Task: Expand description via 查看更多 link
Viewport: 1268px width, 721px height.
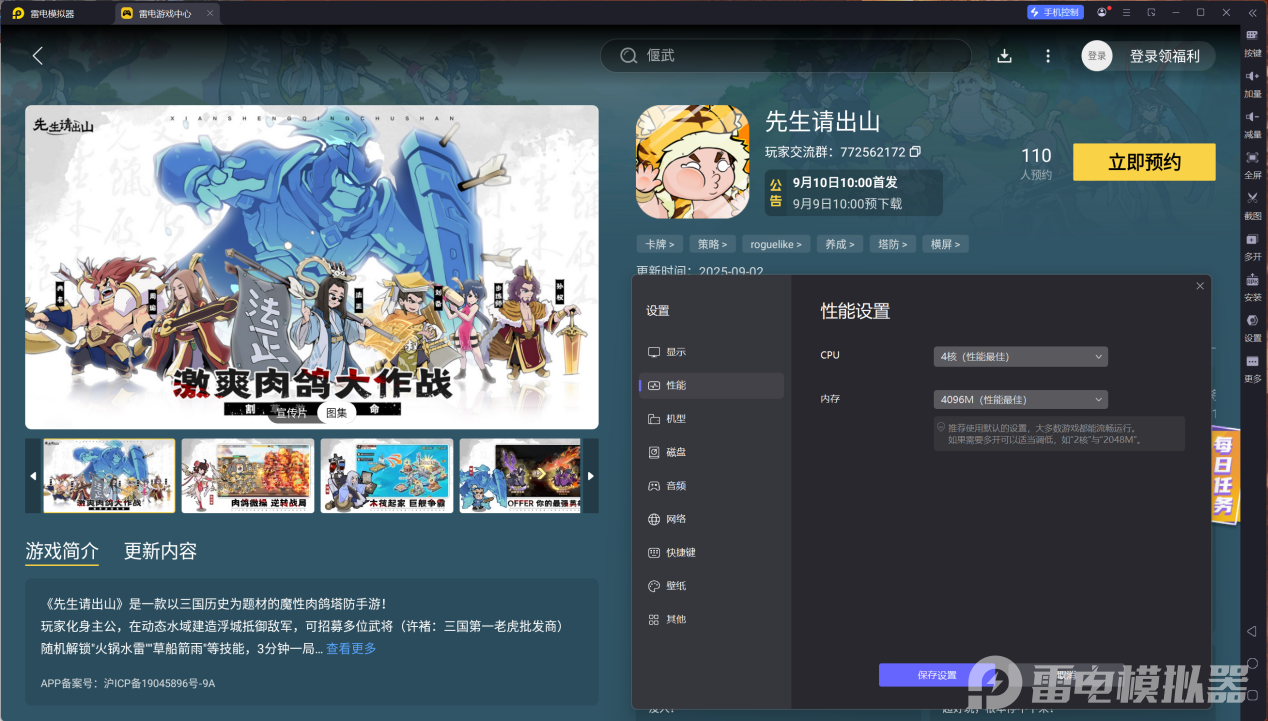Action: (350, 648)
